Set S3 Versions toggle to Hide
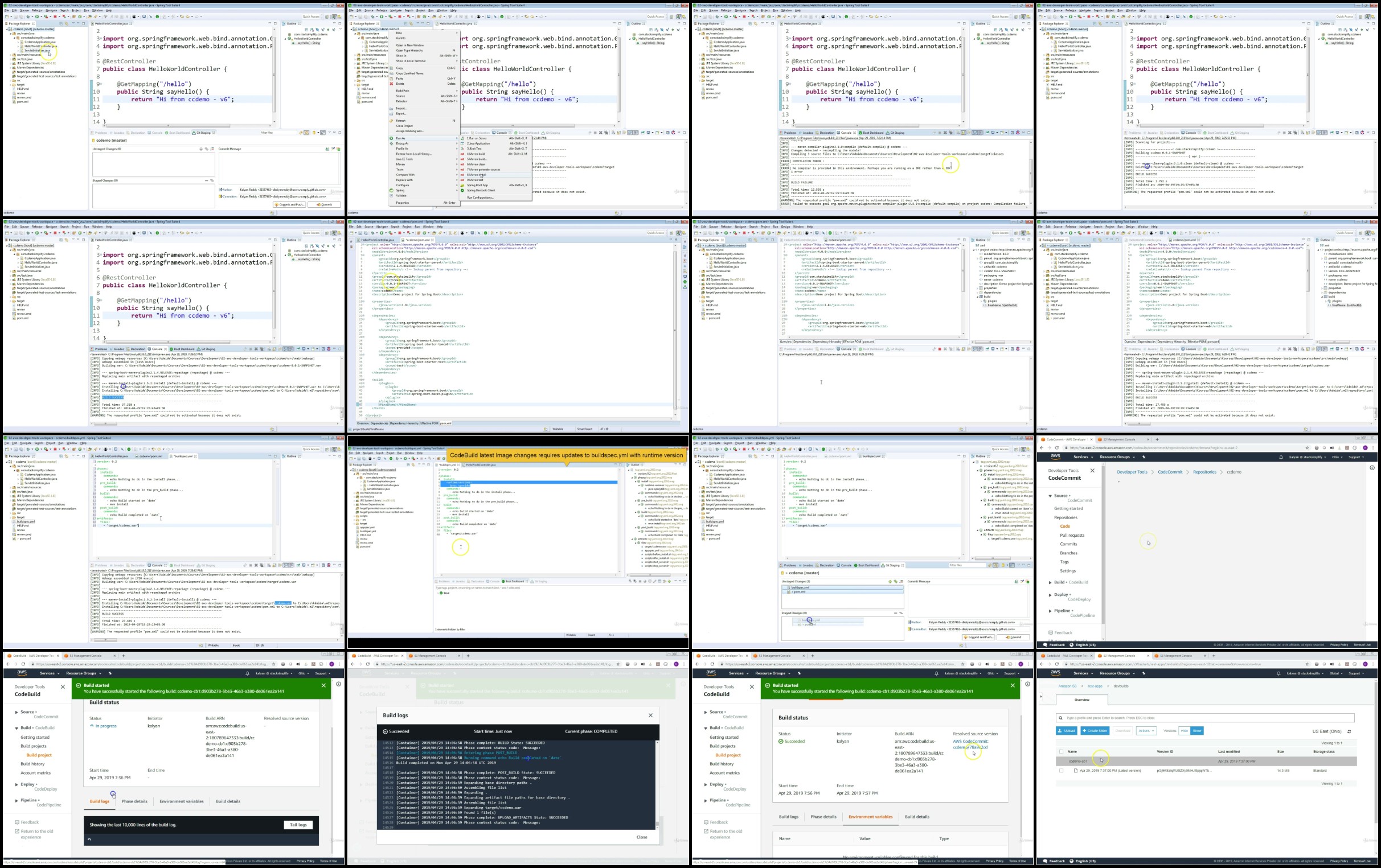 coord(1185,731)
